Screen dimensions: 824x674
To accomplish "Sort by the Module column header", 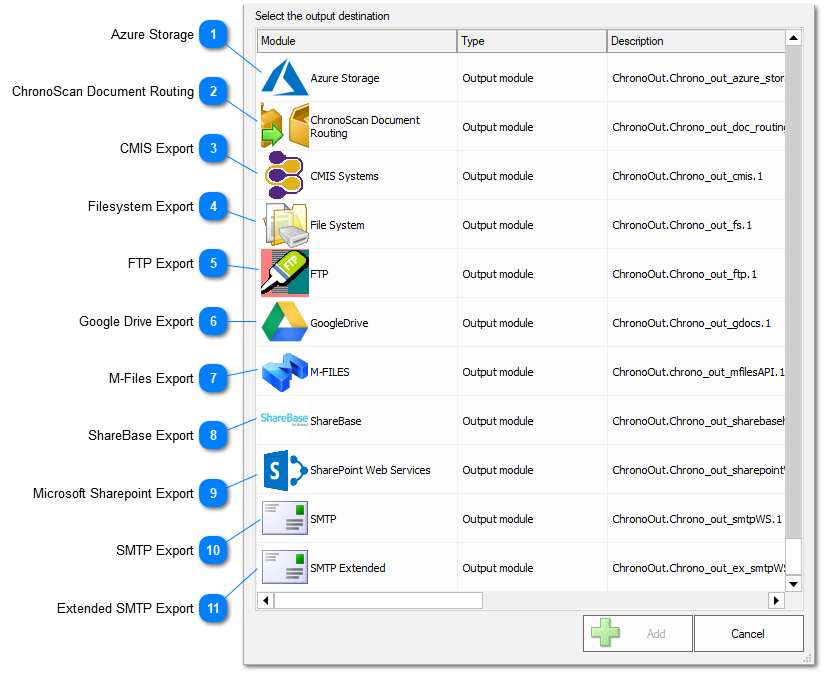I will pos(357,41).
